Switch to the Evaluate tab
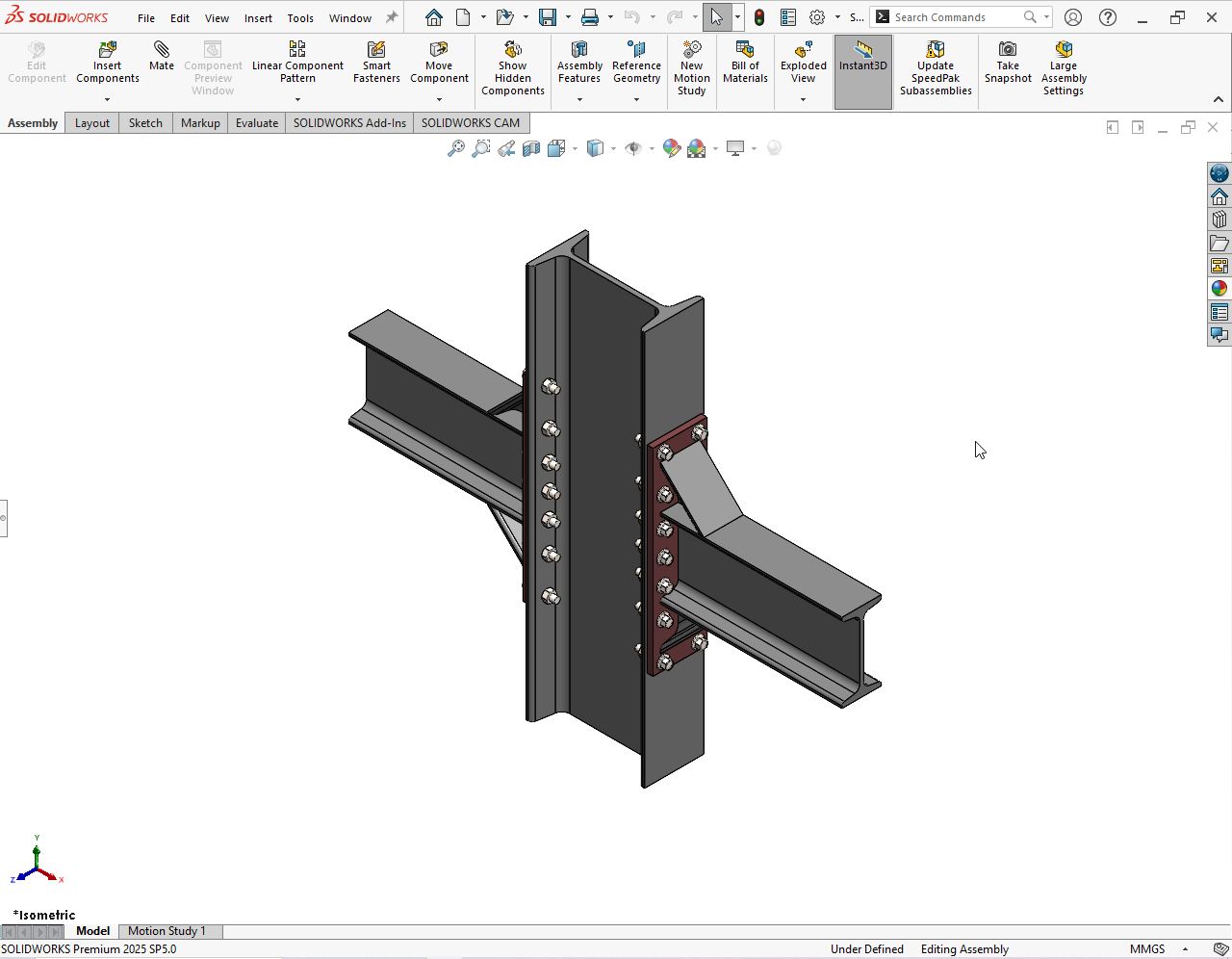 257,123
